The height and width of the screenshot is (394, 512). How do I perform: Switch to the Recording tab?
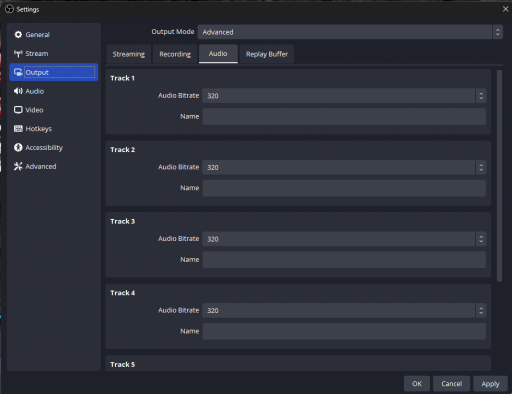pos(175,54)
